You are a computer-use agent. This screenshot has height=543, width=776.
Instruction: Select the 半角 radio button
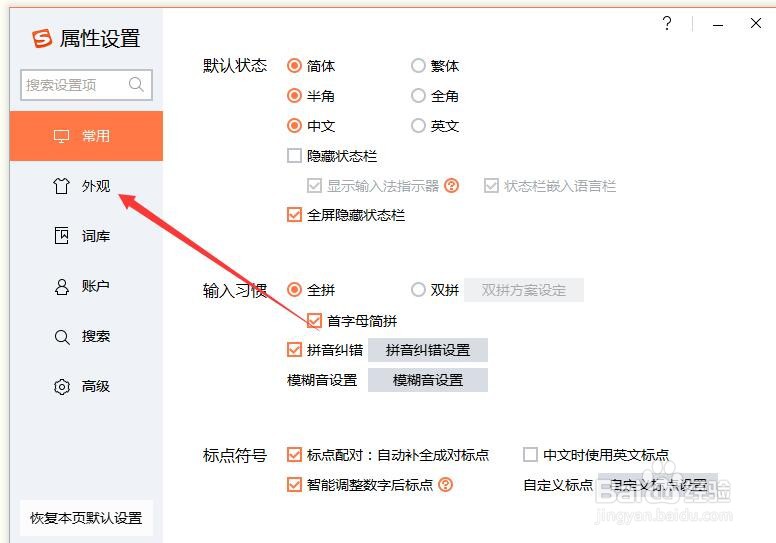click(x=294, y=96)
